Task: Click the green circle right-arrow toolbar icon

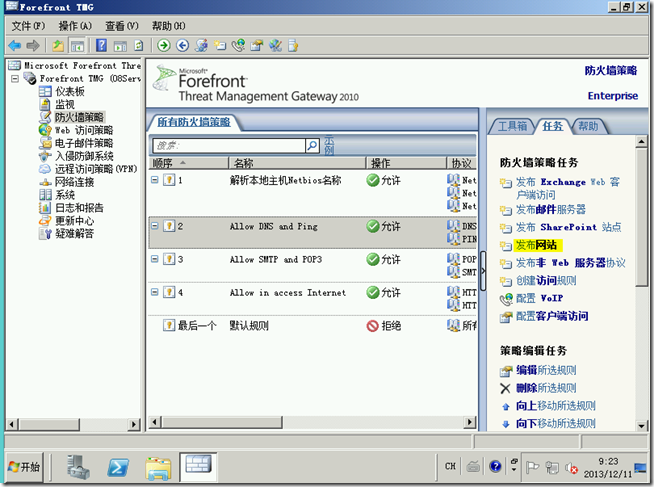Action: pos(164,45)
